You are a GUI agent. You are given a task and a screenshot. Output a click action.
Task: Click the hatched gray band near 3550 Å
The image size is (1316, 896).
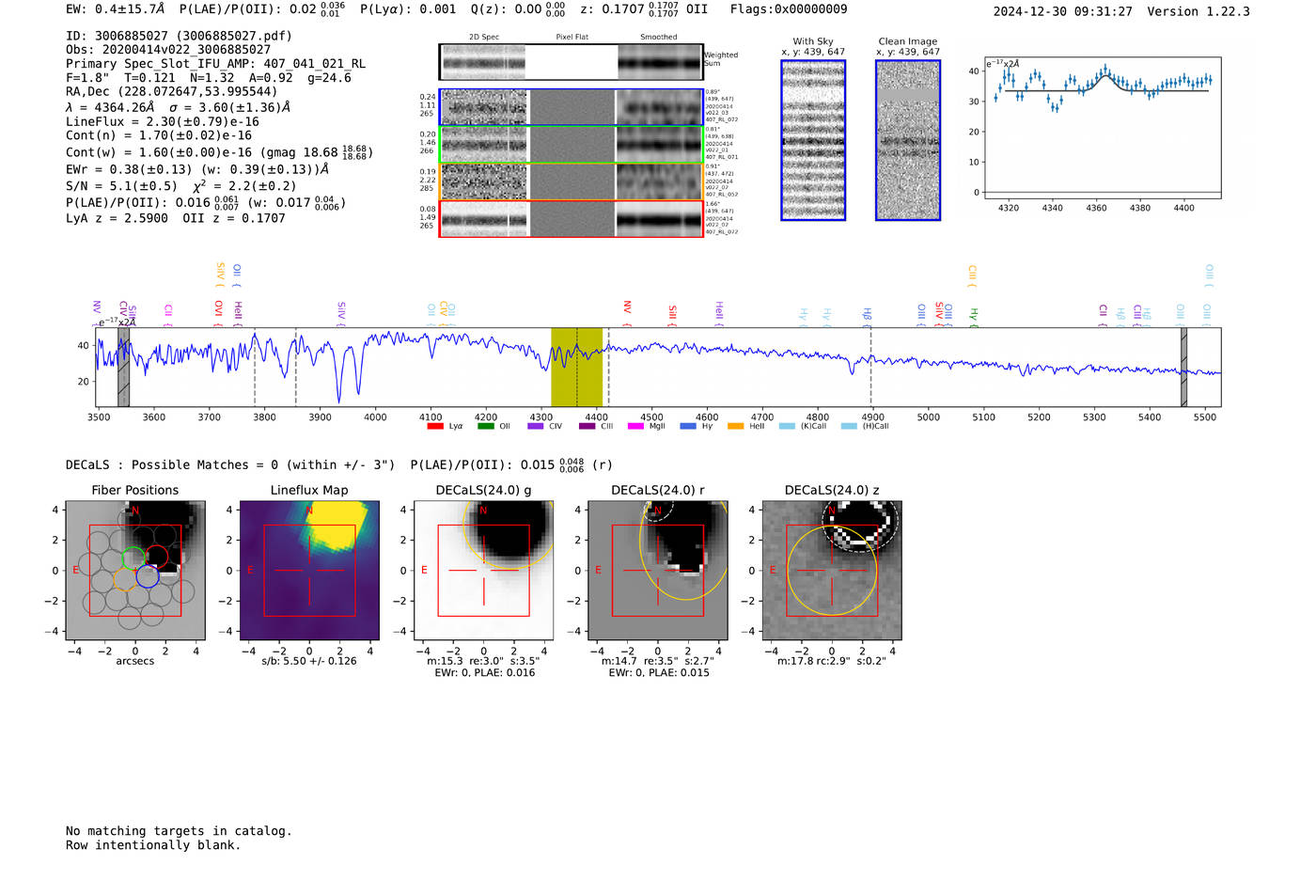pyautogui.click(x=123, y=367)
